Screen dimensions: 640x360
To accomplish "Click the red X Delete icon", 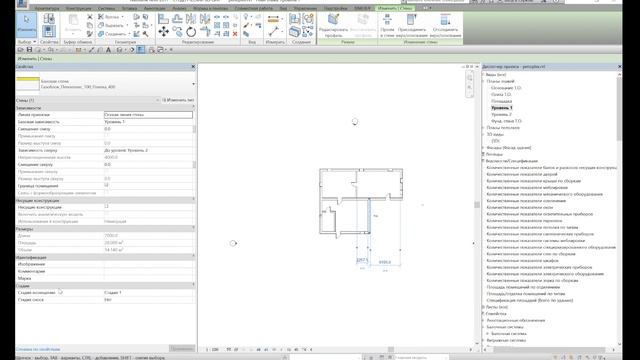I will click(235, 34).
